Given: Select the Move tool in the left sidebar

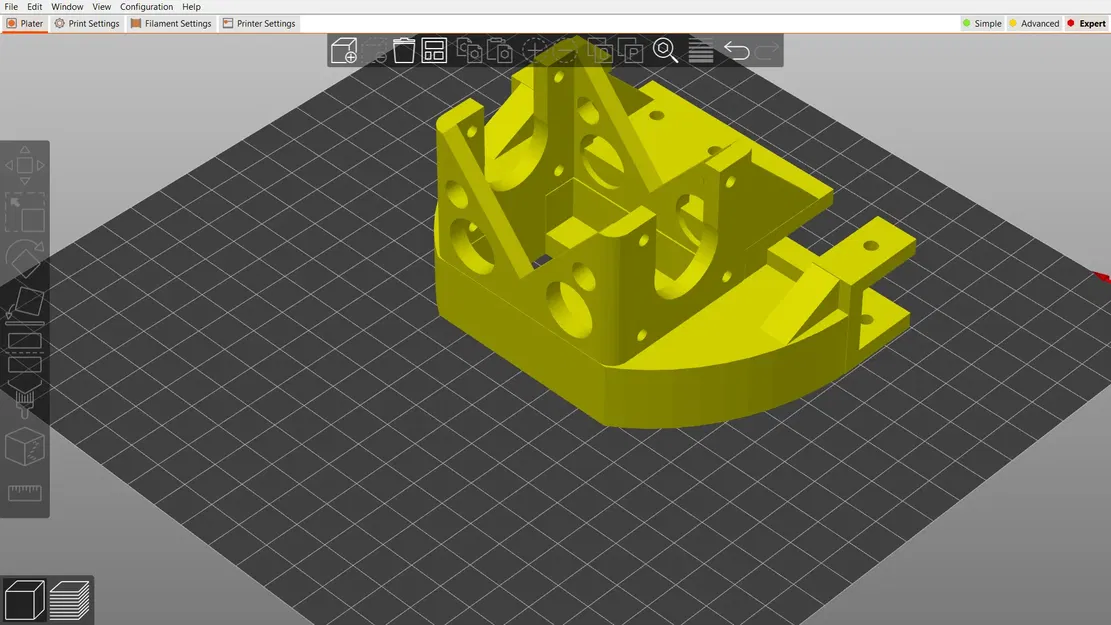Looking at the screenshot, I should tap(24, 165).
